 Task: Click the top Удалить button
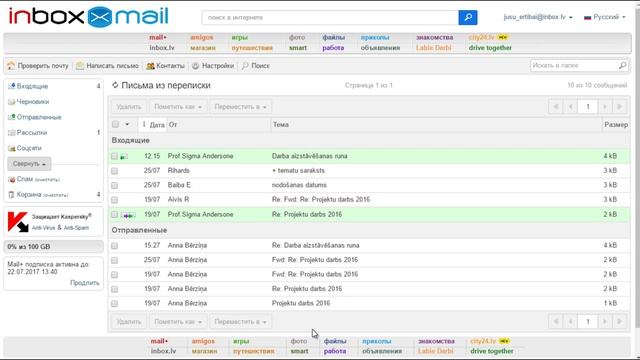(129, 107)
